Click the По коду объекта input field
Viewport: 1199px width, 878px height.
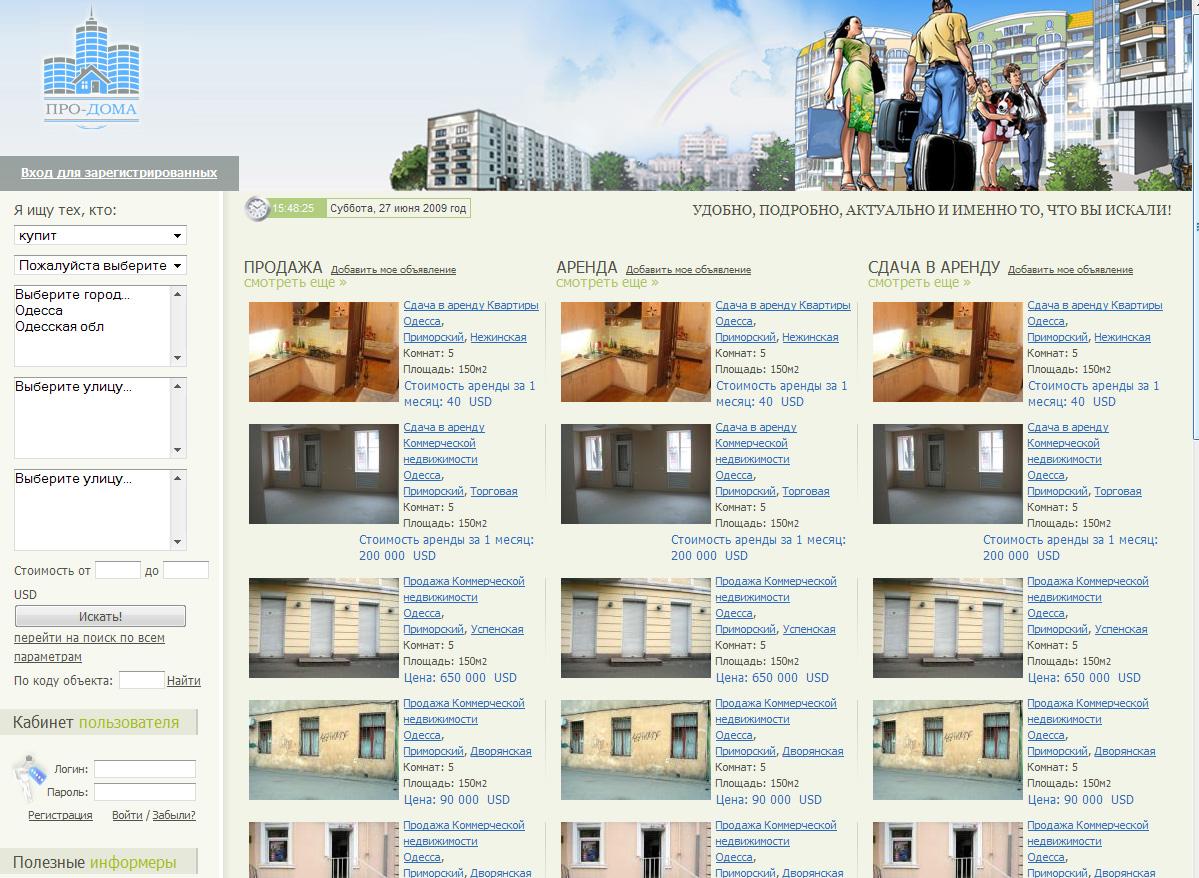coord(141,680)
